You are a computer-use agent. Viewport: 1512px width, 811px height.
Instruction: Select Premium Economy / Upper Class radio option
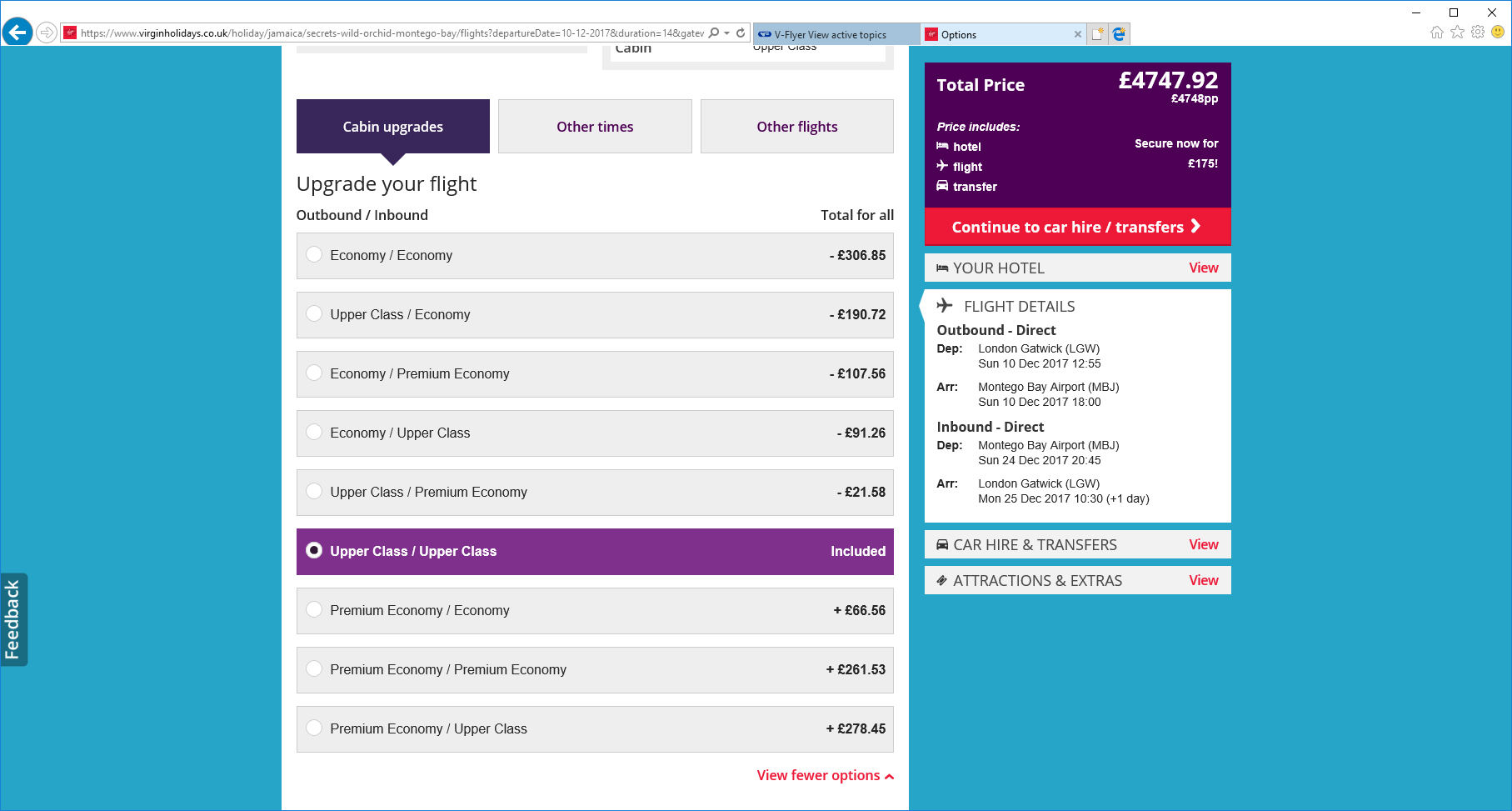click(314, 728)
